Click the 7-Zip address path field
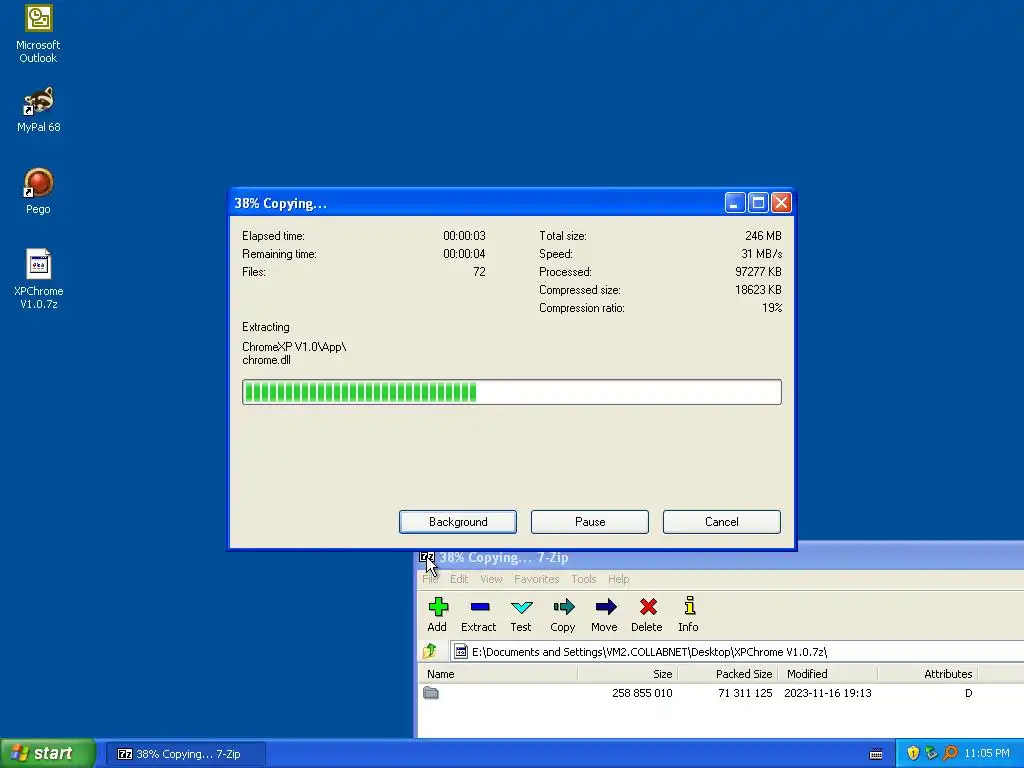The width and height of the screenshot is (1024, 768). [738, 652]
